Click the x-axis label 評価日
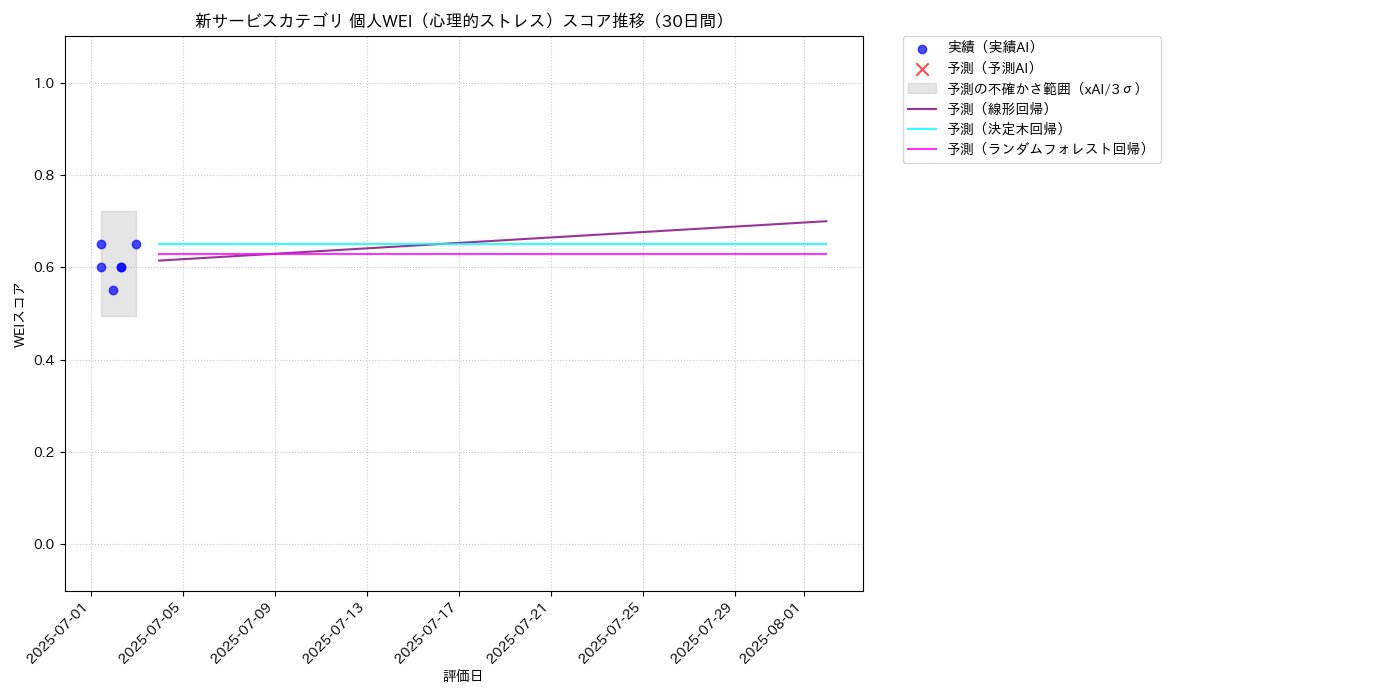Viewport: 1400px width, 700px height. pos(463,677)
